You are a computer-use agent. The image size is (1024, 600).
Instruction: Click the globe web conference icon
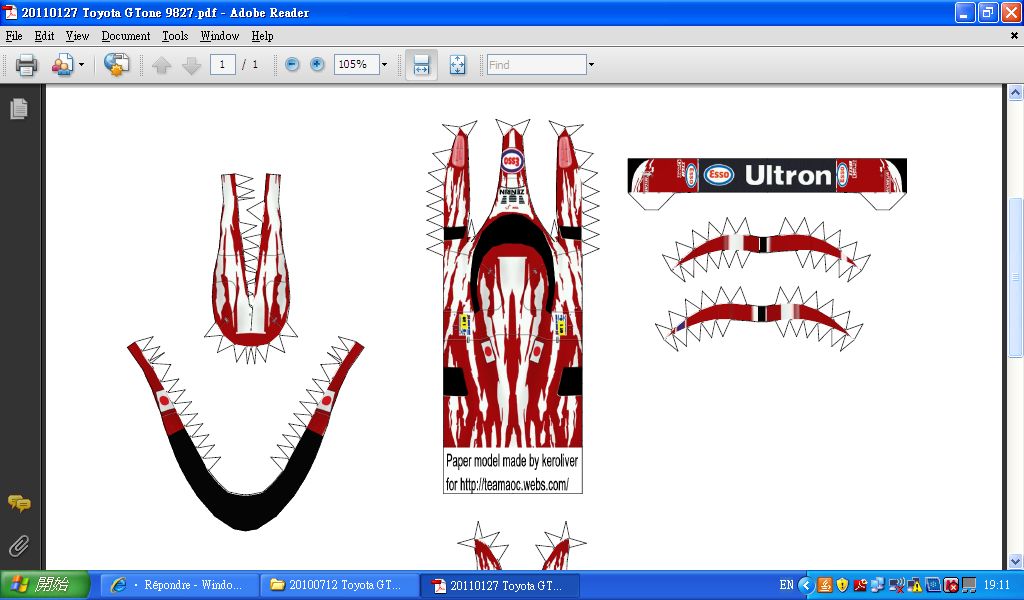tap(117, 65)
